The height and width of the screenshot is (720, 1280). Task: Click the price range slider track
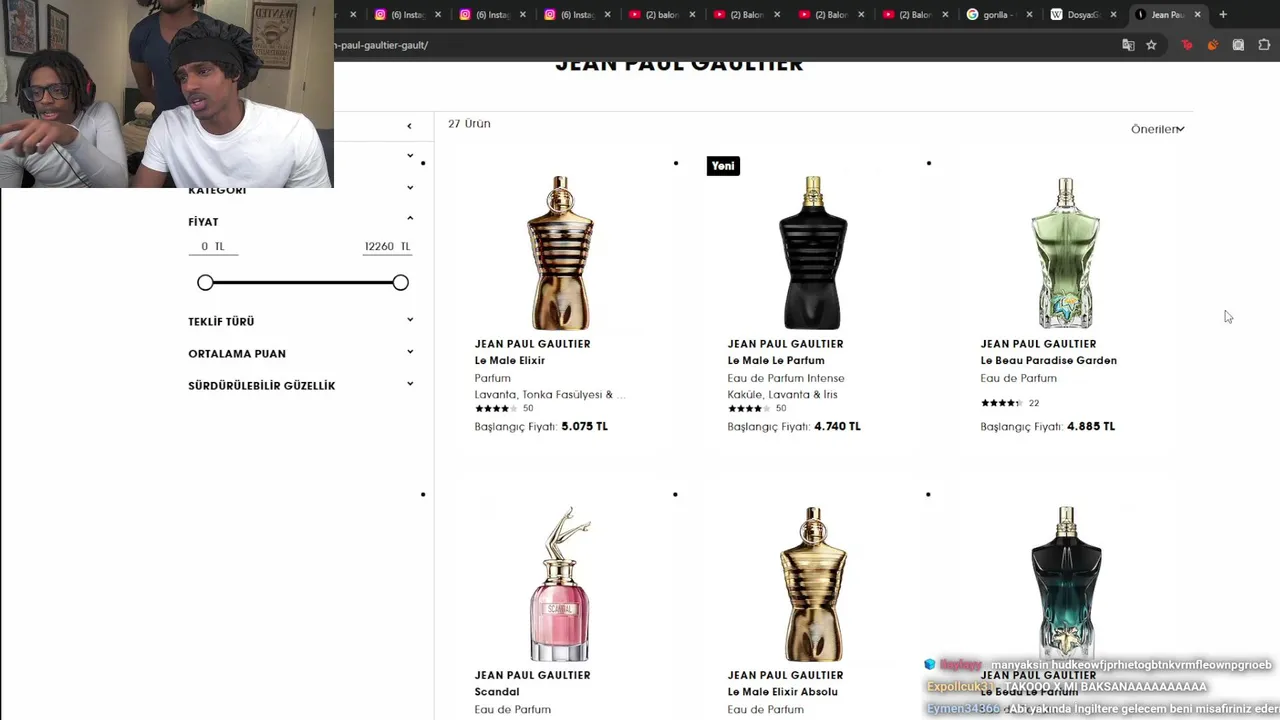(303, 283)
